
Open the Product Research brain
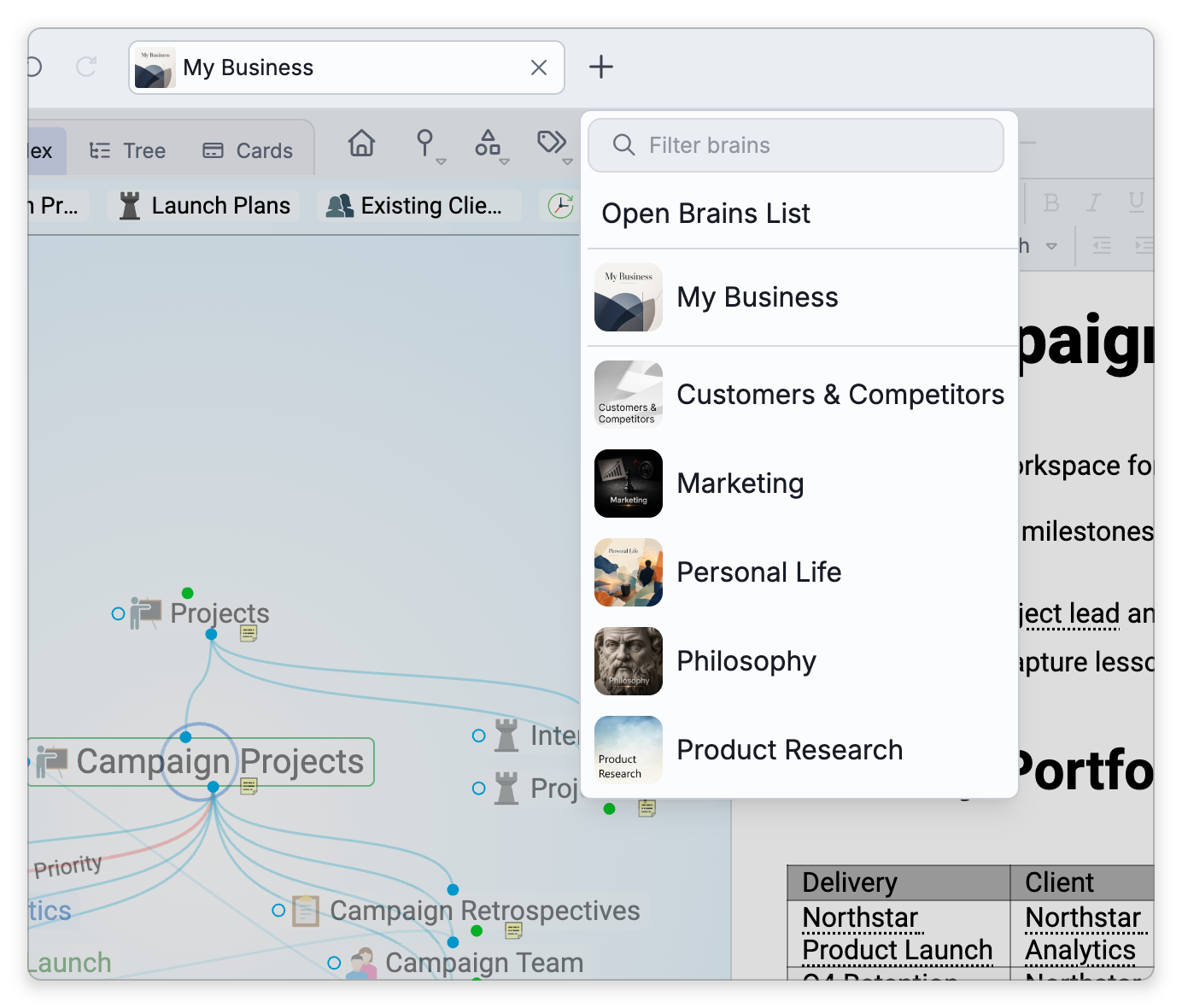799,750
